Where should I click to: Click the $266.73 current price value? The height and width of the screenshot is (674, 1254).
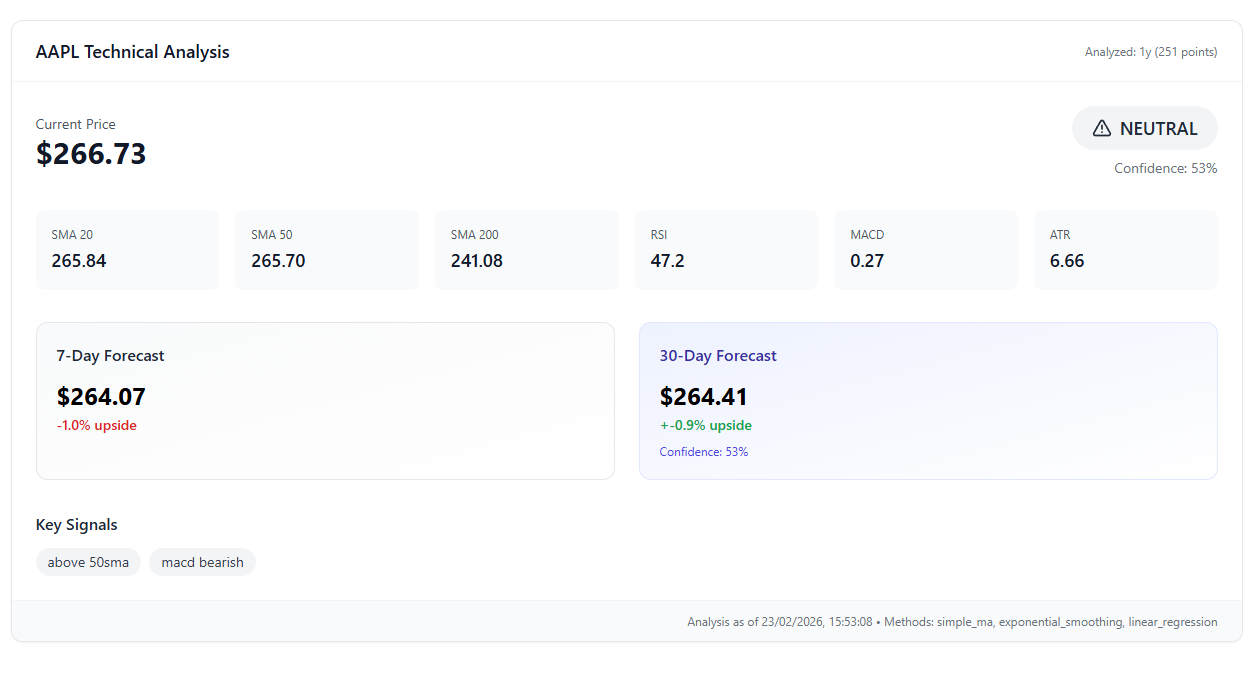click(91, 153)
